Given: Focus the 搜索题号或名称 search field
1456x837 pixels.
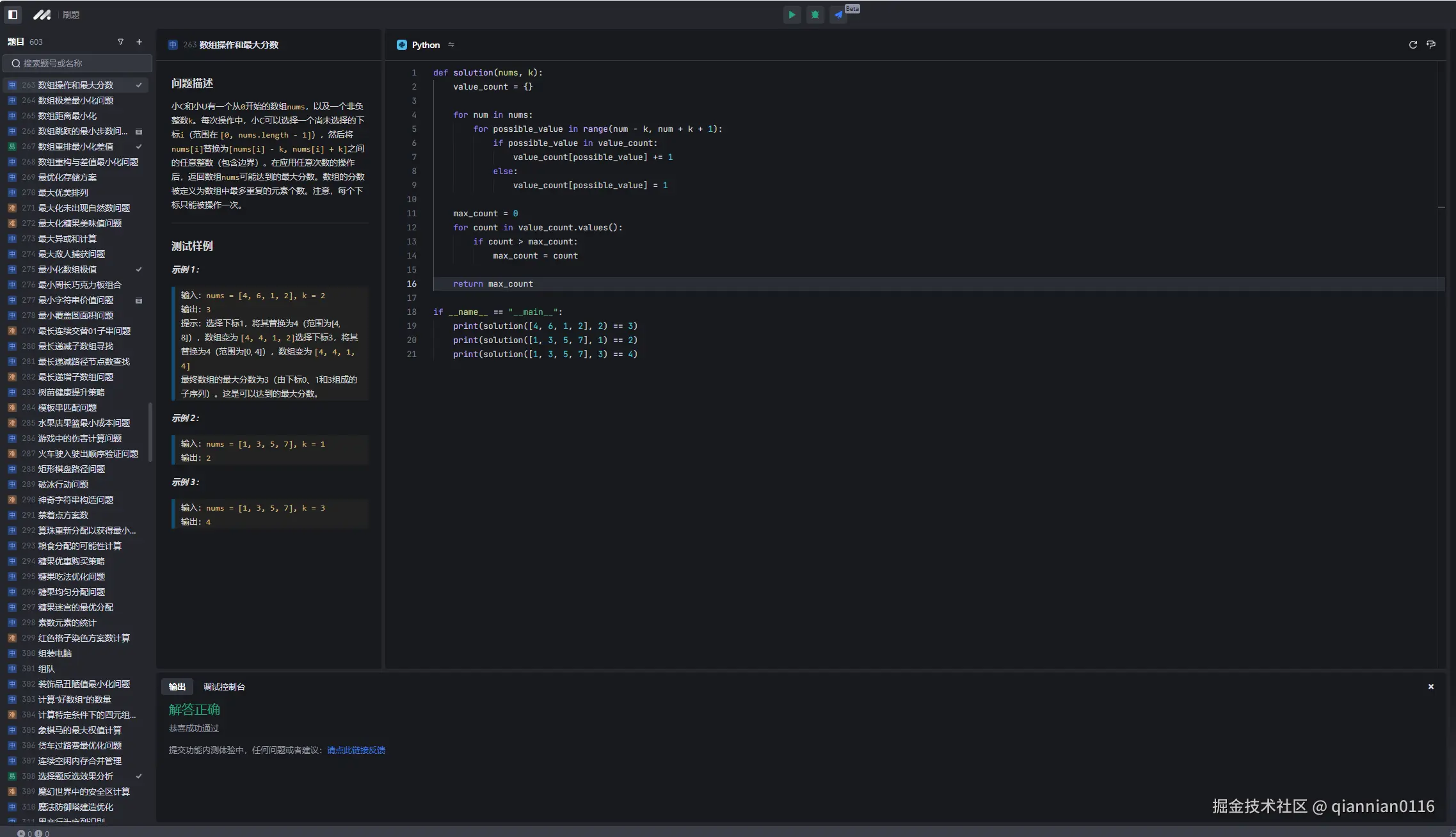Looking at the screenshot, I should (x=78, y=63).
